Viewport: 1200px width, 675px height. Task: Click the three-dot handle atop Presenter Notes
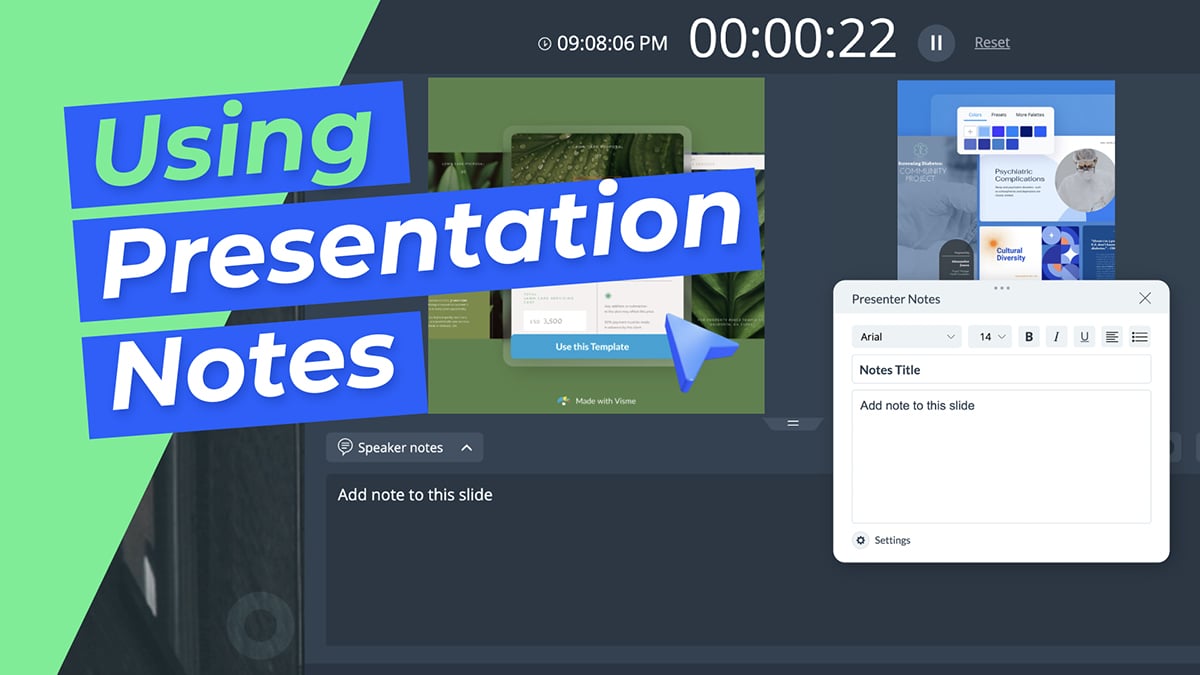(x=1001, y=288)
